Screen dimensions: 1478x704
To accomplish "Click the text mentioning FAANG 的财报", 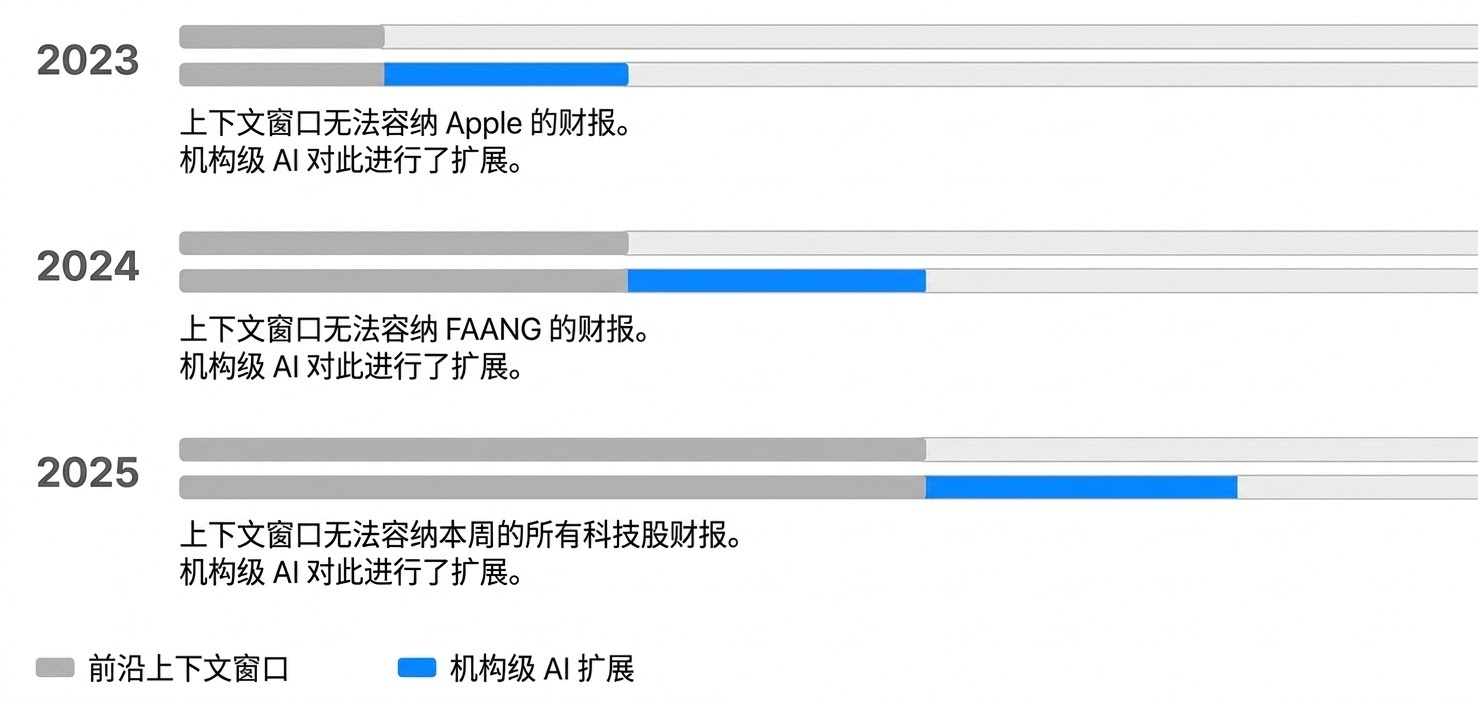I will click(x=414, y=330).
